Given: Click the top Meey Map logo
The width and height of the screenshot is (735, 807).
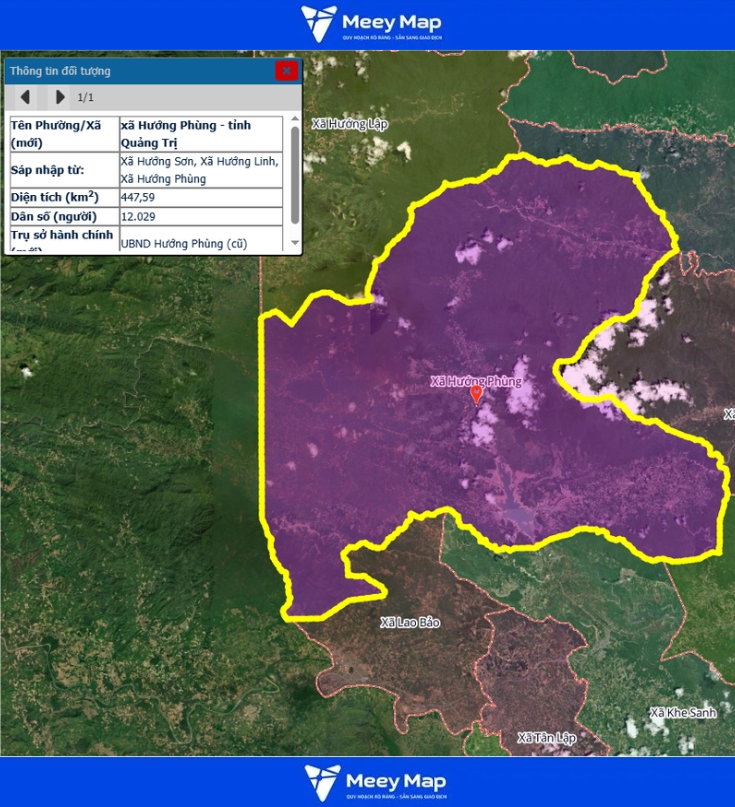Looking at the screenshot, I should [x=371, y=24].
